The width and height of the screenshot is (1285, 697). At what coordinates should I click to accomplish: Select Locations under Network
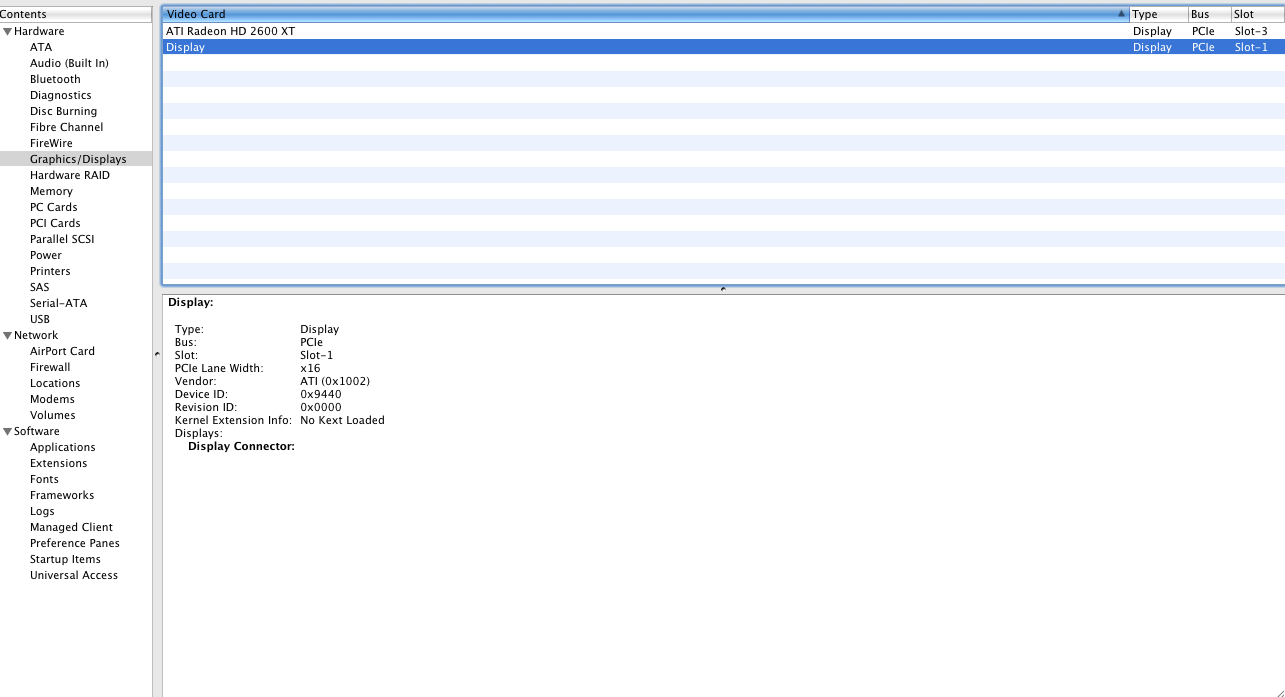pos(55,383)
